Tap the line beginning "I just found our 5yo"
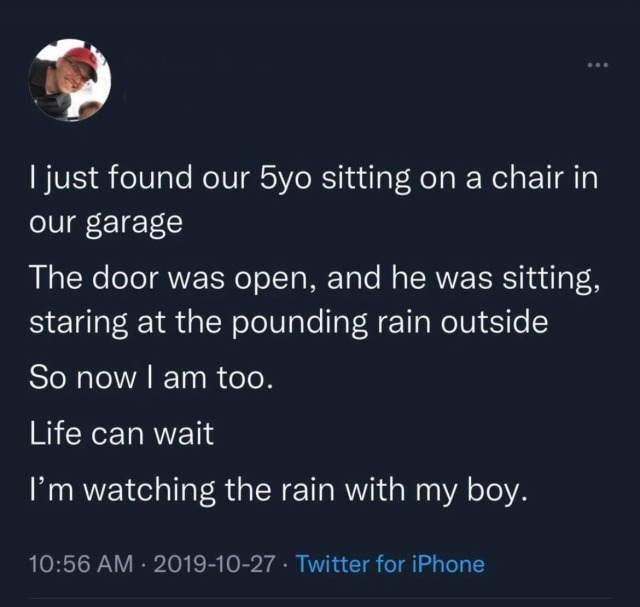Screen dimensions: 640x607 coord(313,178)
